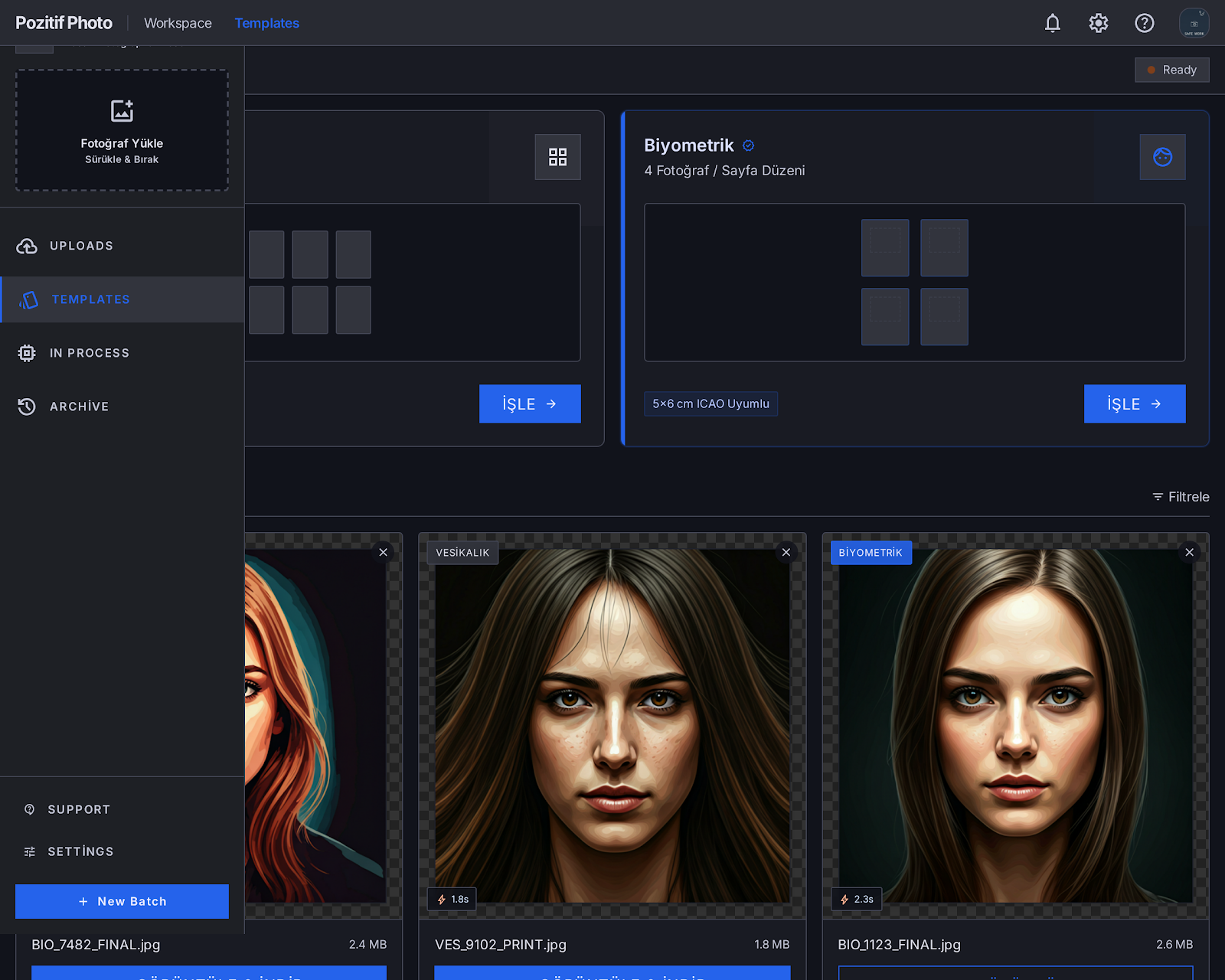Click the add-photo icon in upload box
The height and width of the screenshot is (980, 1225).
122,111
